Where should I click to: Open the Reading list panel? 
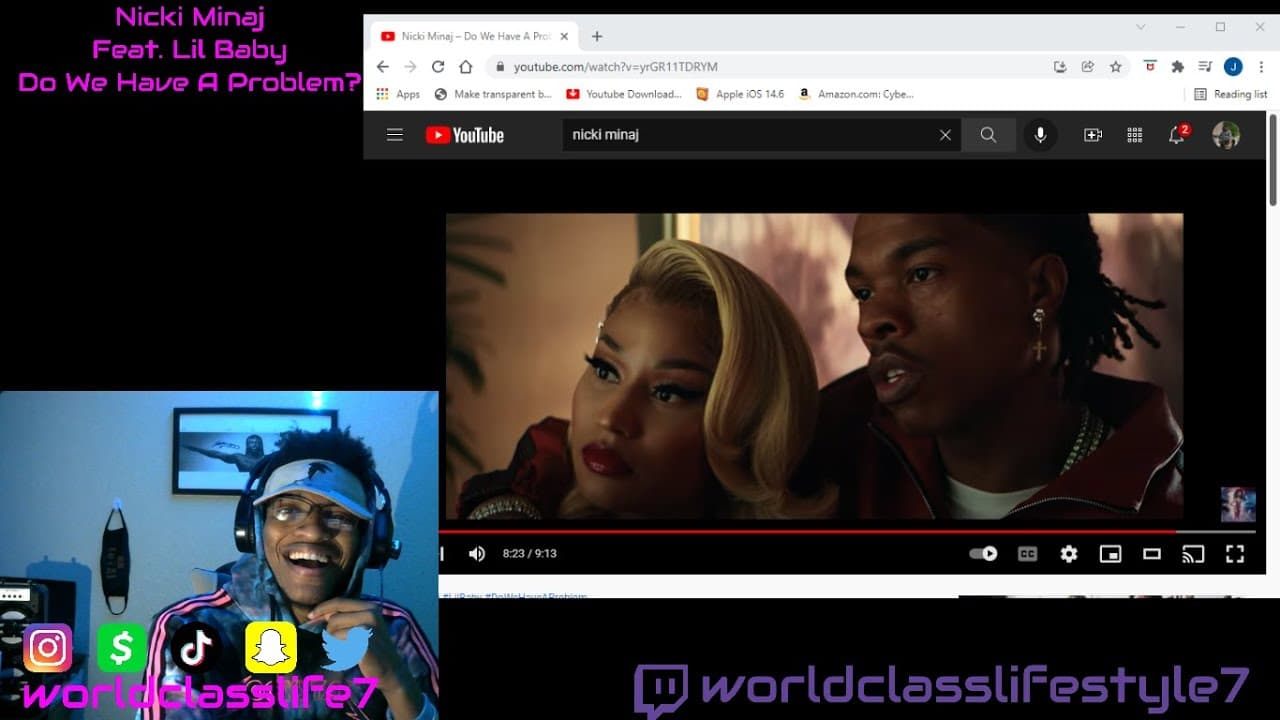point(1231,94)
